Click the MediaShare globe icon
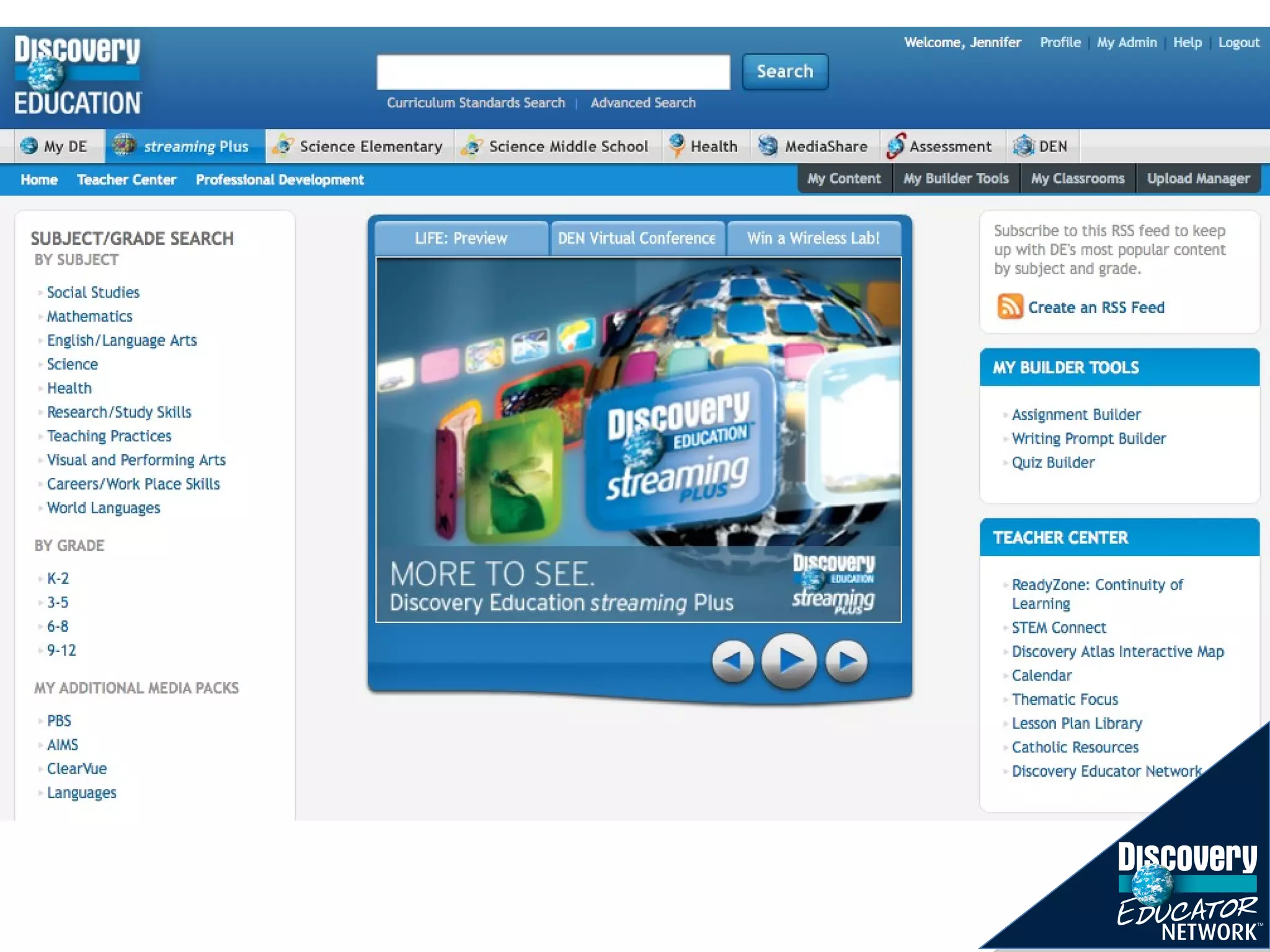Screen dimensions: 1270x952 coord(768,146)
